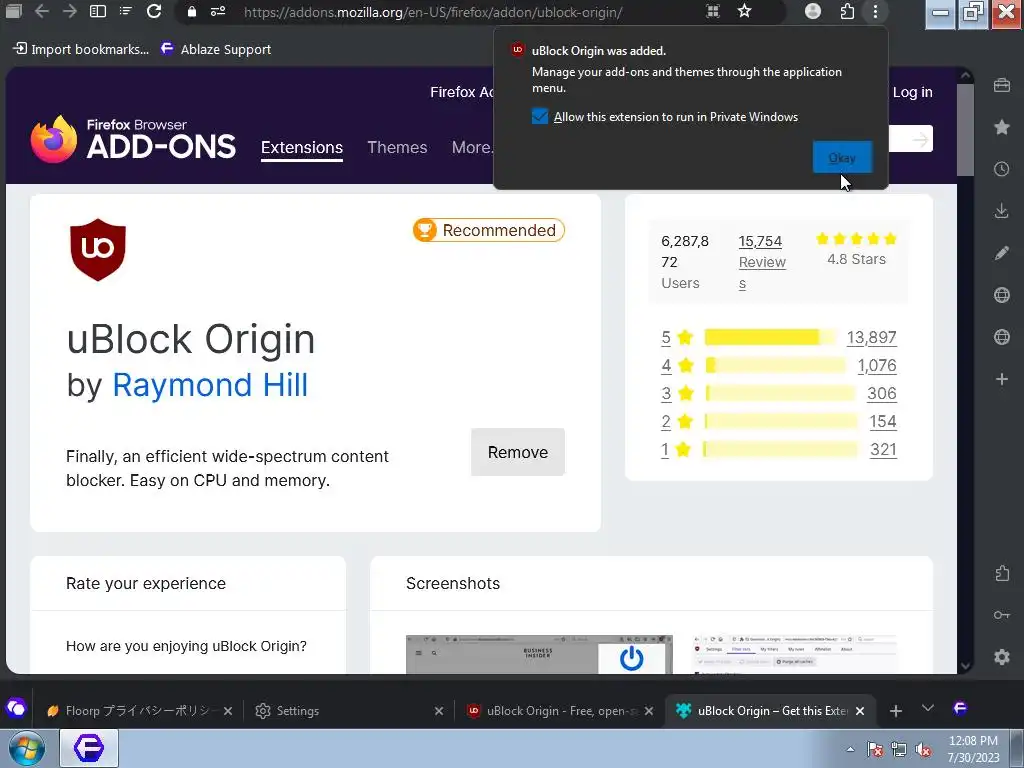Uncheck Allow extension in Private Windows
The width and height of the screenshot is (1024, 768).
(x=539, y=116)
